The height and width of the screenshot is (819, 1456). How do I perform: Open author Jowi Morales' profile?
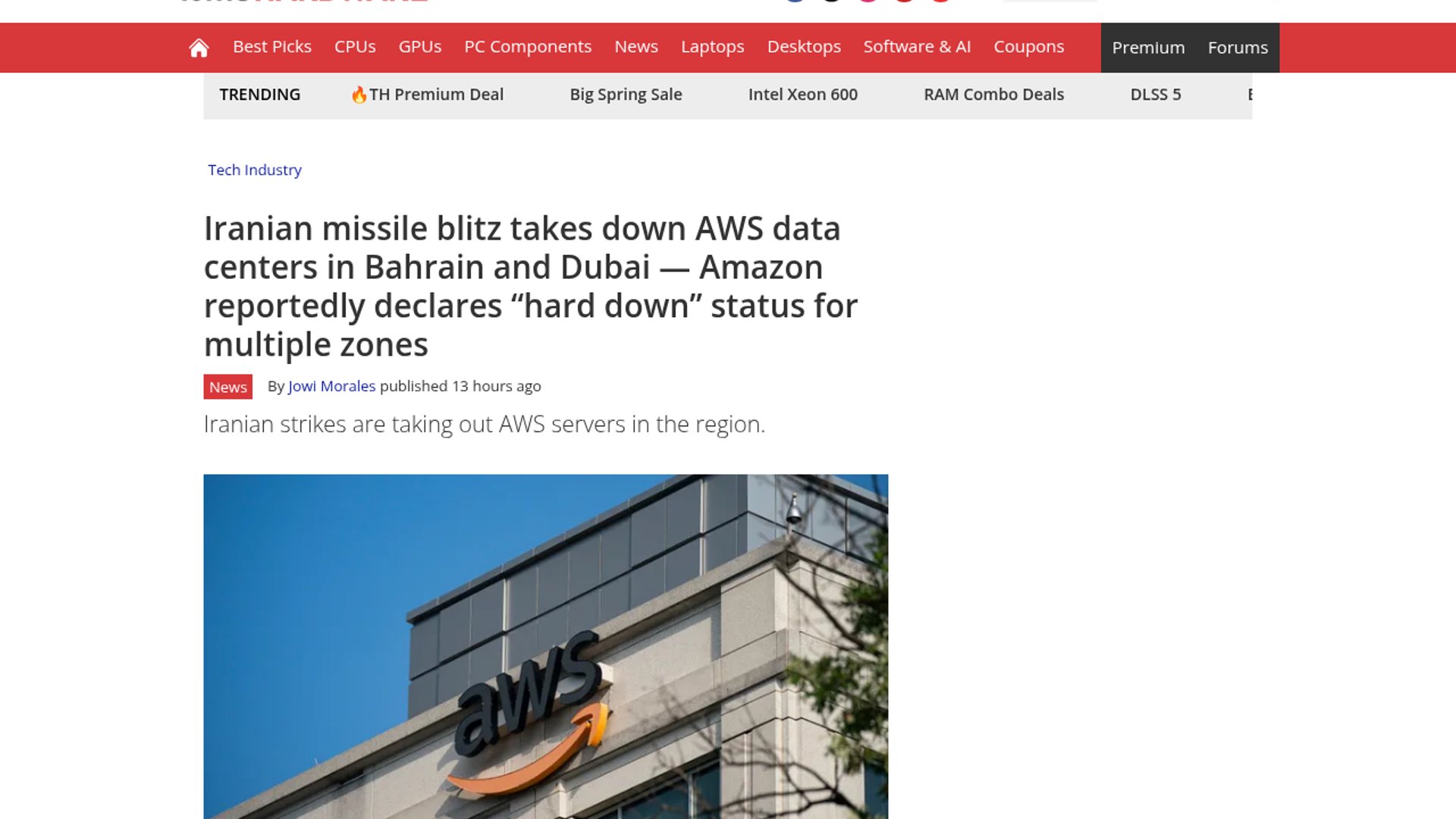(x=331, y=386)
